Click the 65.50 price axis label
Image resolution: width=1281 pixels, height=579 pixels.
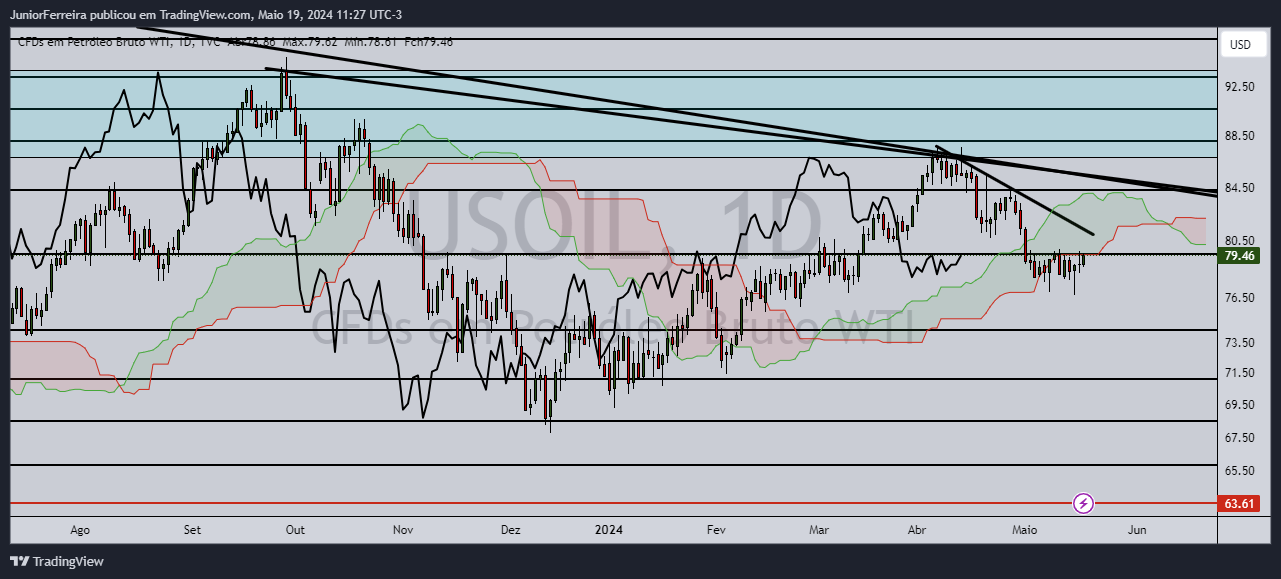click(1240, 471)
